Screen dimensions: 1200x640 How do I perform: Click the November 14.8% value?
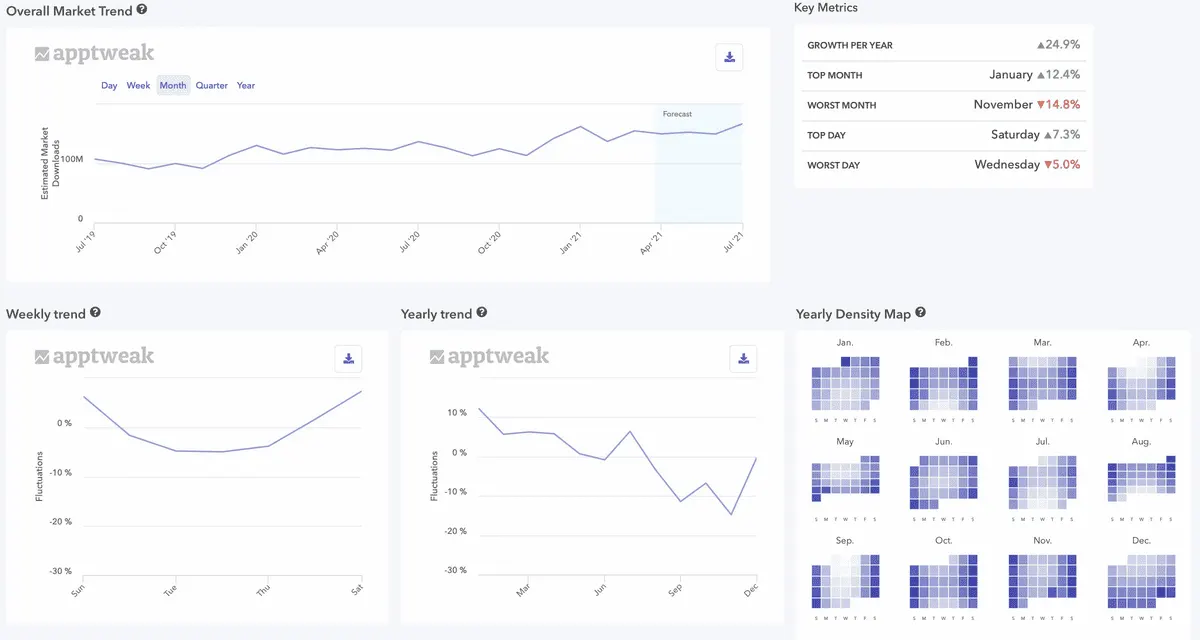pos(1027,105)
